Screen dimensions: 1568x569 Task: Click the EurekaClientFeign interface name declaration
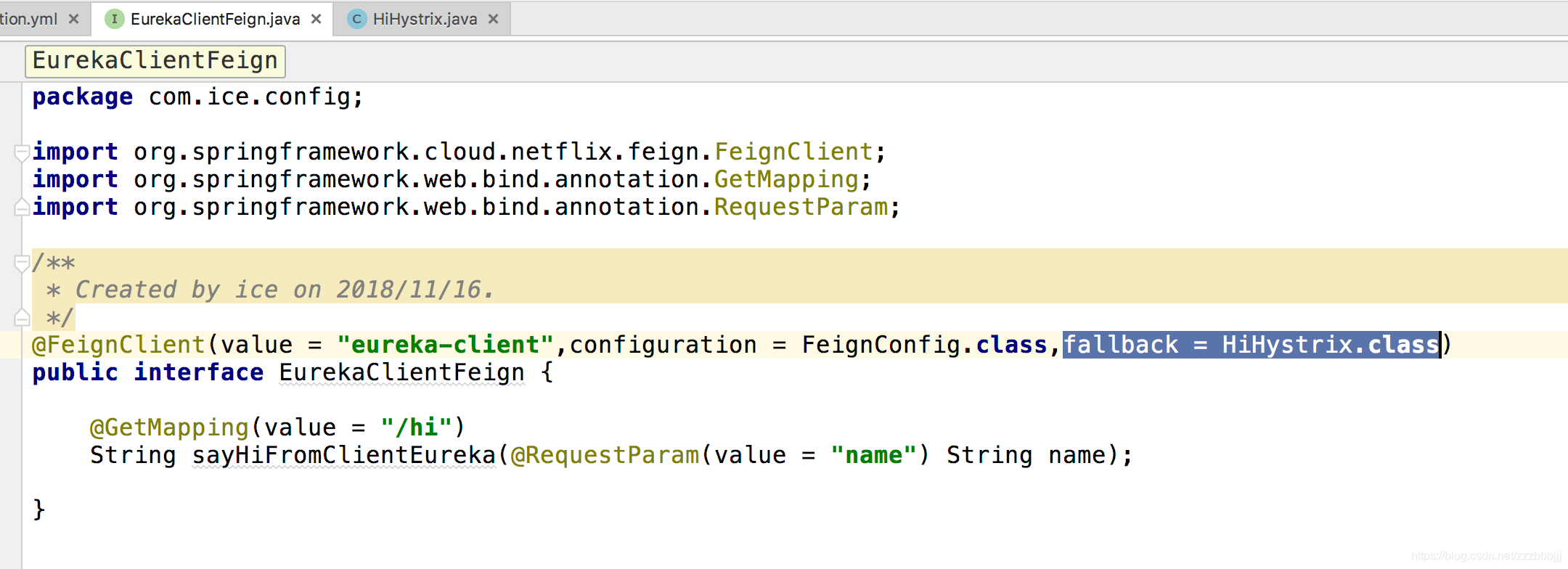[x=401, y=372]
